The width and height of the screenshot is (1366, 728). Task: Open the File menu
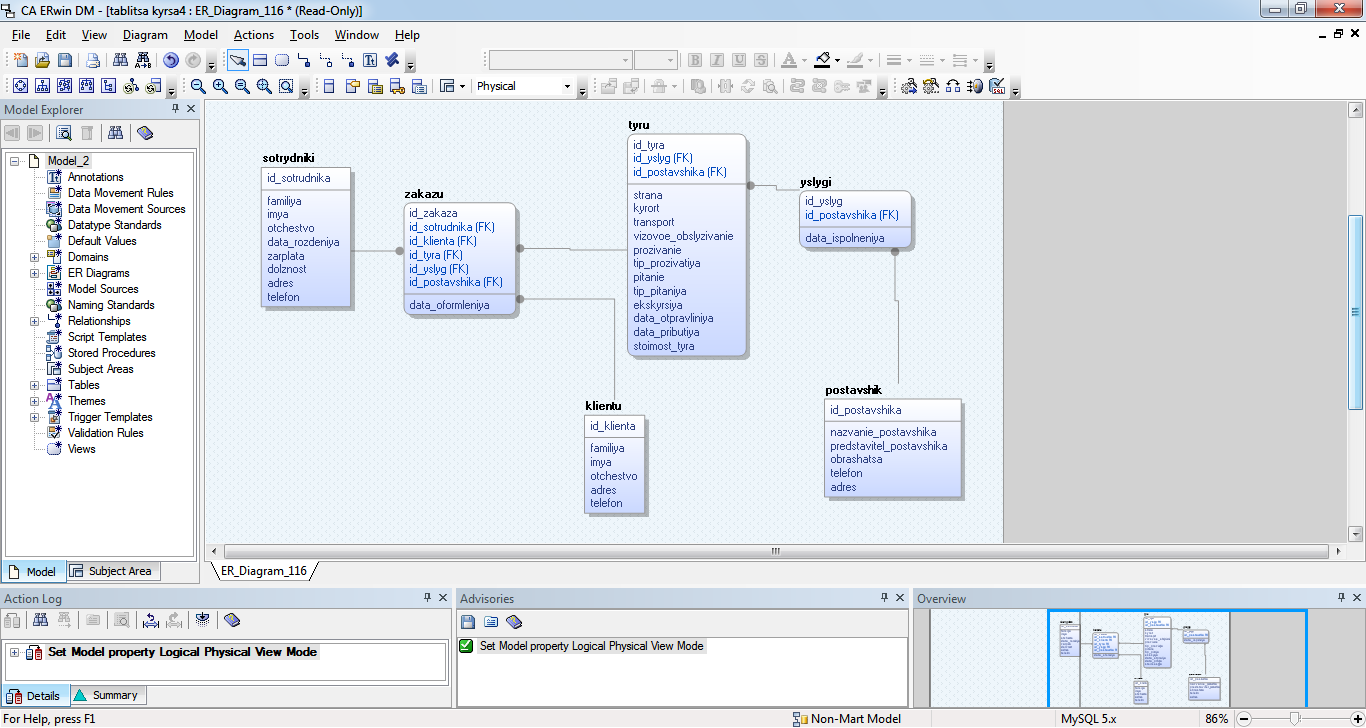[21, 35]
